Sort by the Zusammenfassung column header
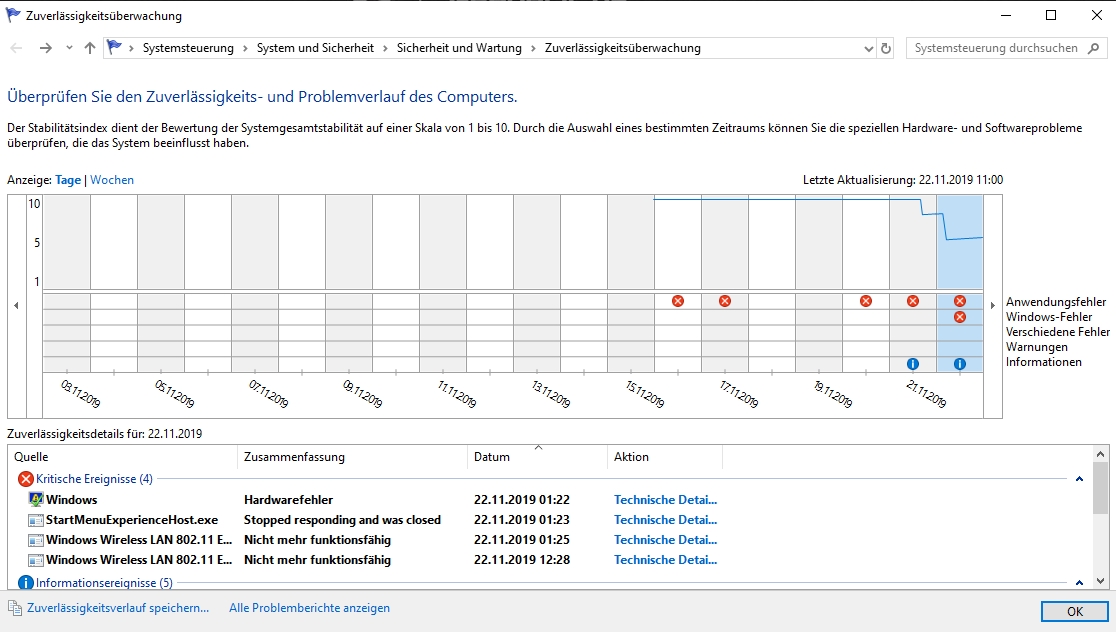The width and height of the screenshot is (1116, 632). click(x=352, y=457)
